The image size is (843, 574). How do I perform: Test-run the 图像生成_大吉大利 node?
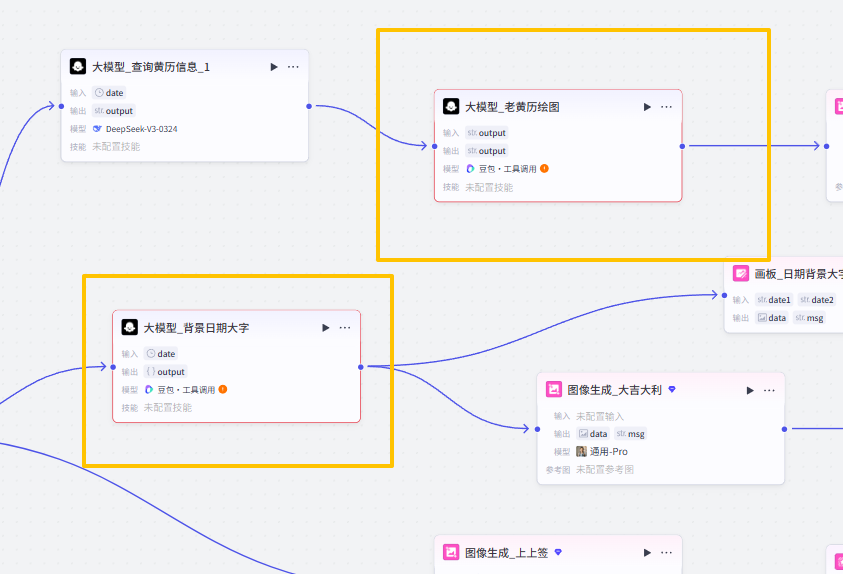pyautogui.click(x=750, y=390)
